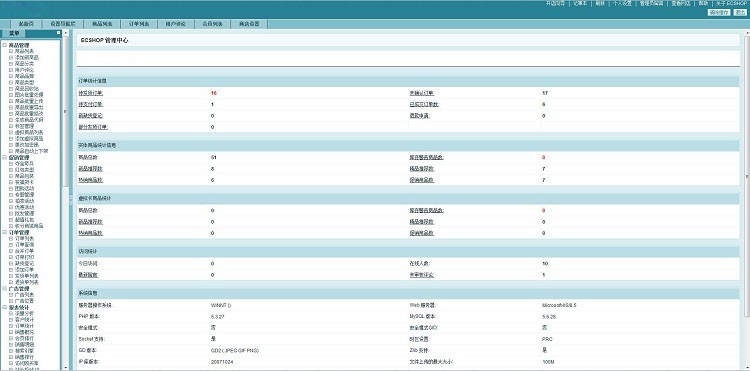750x371 pixels.
Task: Open 商品自动上下架 in the sidebar
Action: [31, 151]
